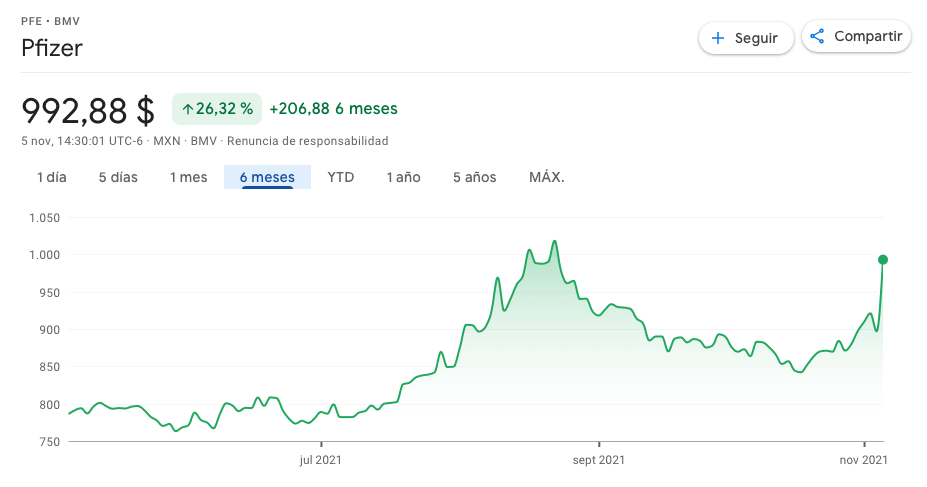Click the Pfizer company title

(52, 48)
